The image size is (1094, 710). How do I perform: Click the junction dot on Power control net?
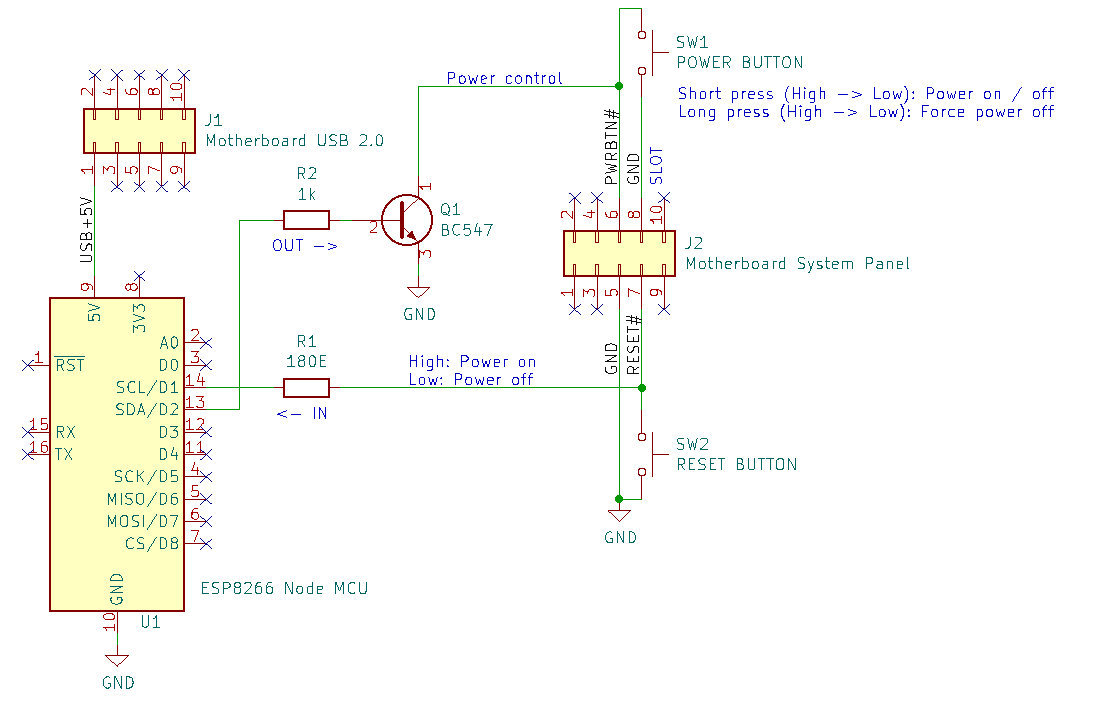click(x=619, y=86)
